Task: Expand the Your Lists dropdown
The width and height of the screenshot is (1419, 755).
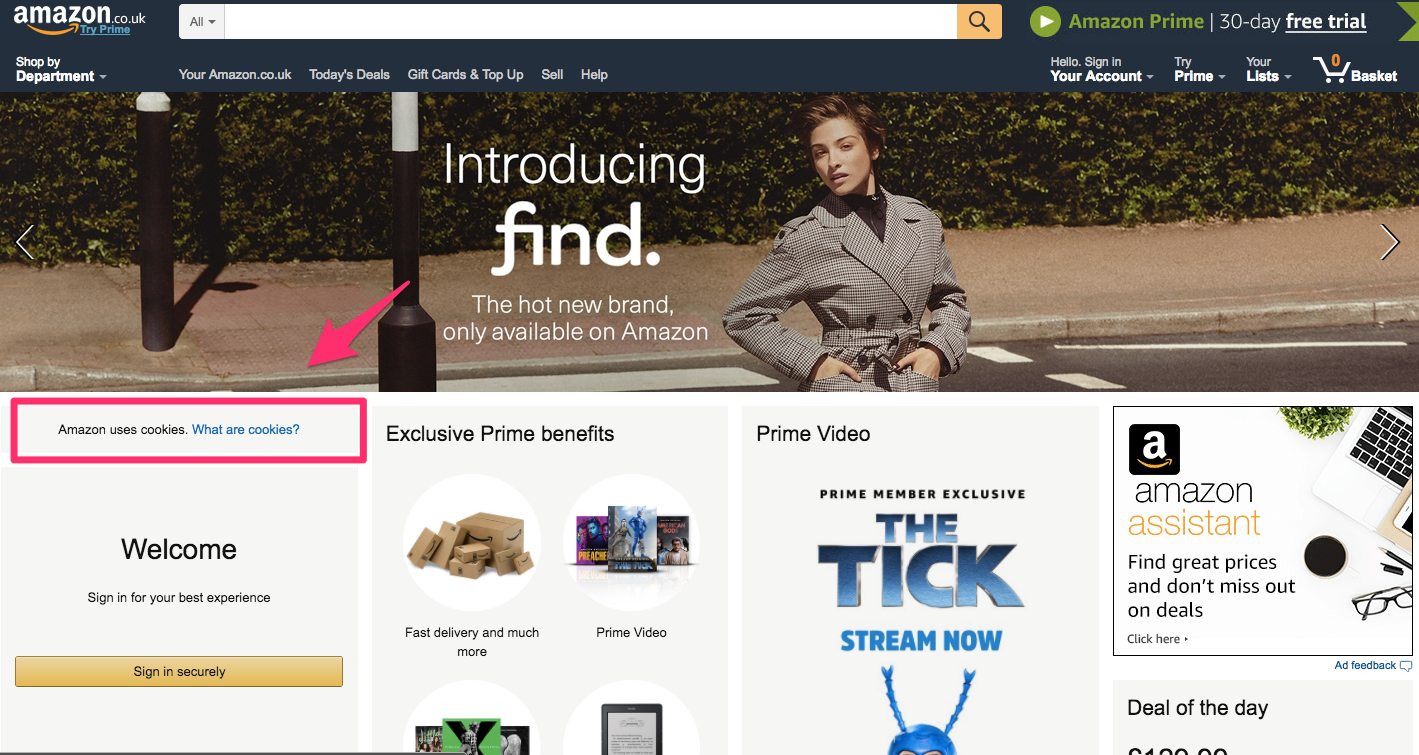Action: point(1268,69)
